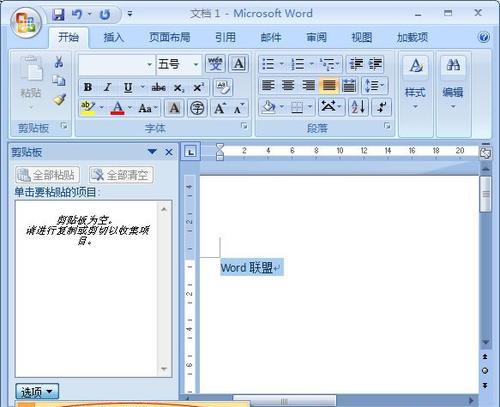Toggle Justify paragraph alignment
This screenshot has height=407, width=500.
point(329,86)
